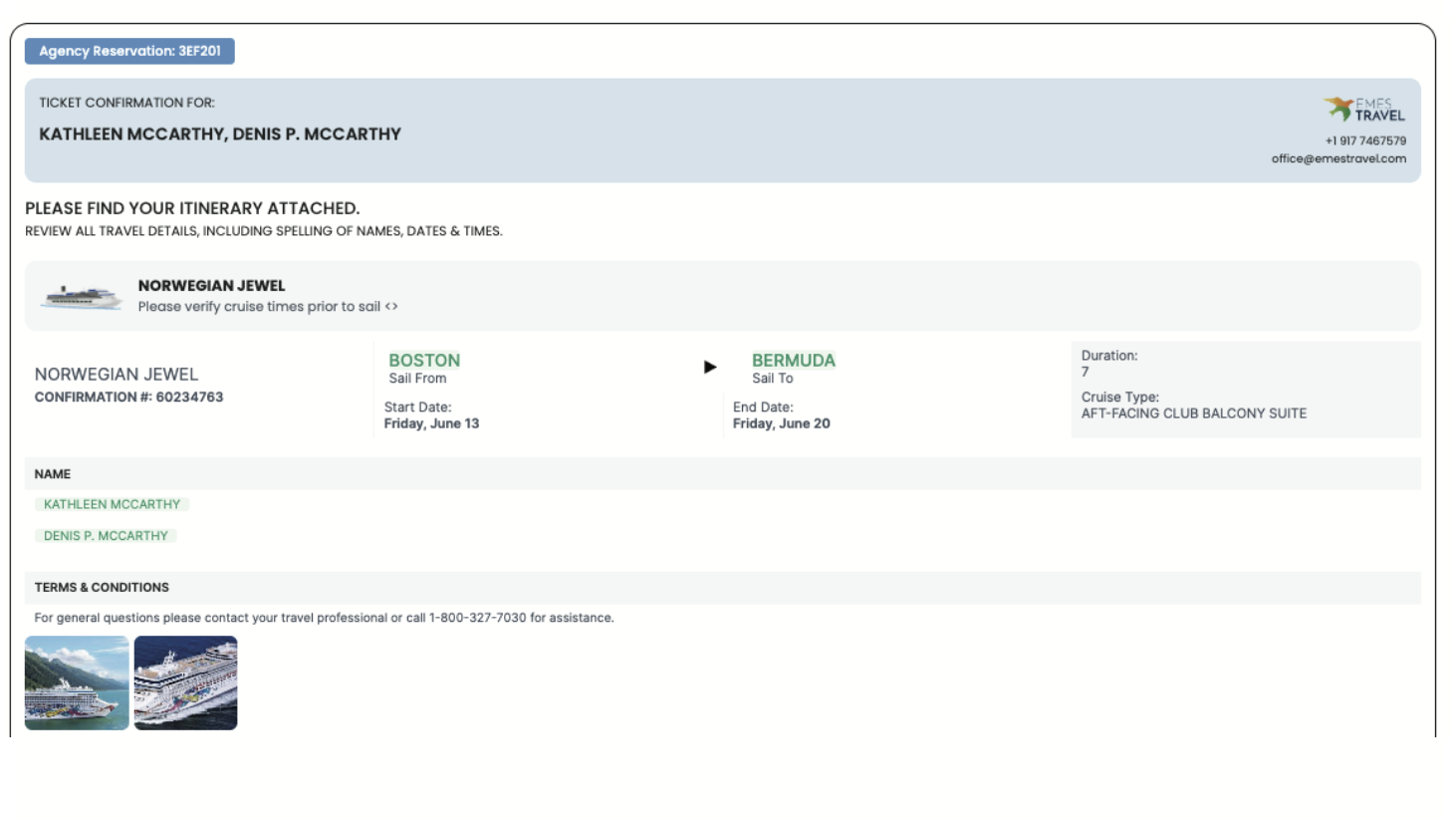Click the TERMS & CONDITIONS heading
The height and width of the screenshot is (819, 1456).
(x=102, y=588)
